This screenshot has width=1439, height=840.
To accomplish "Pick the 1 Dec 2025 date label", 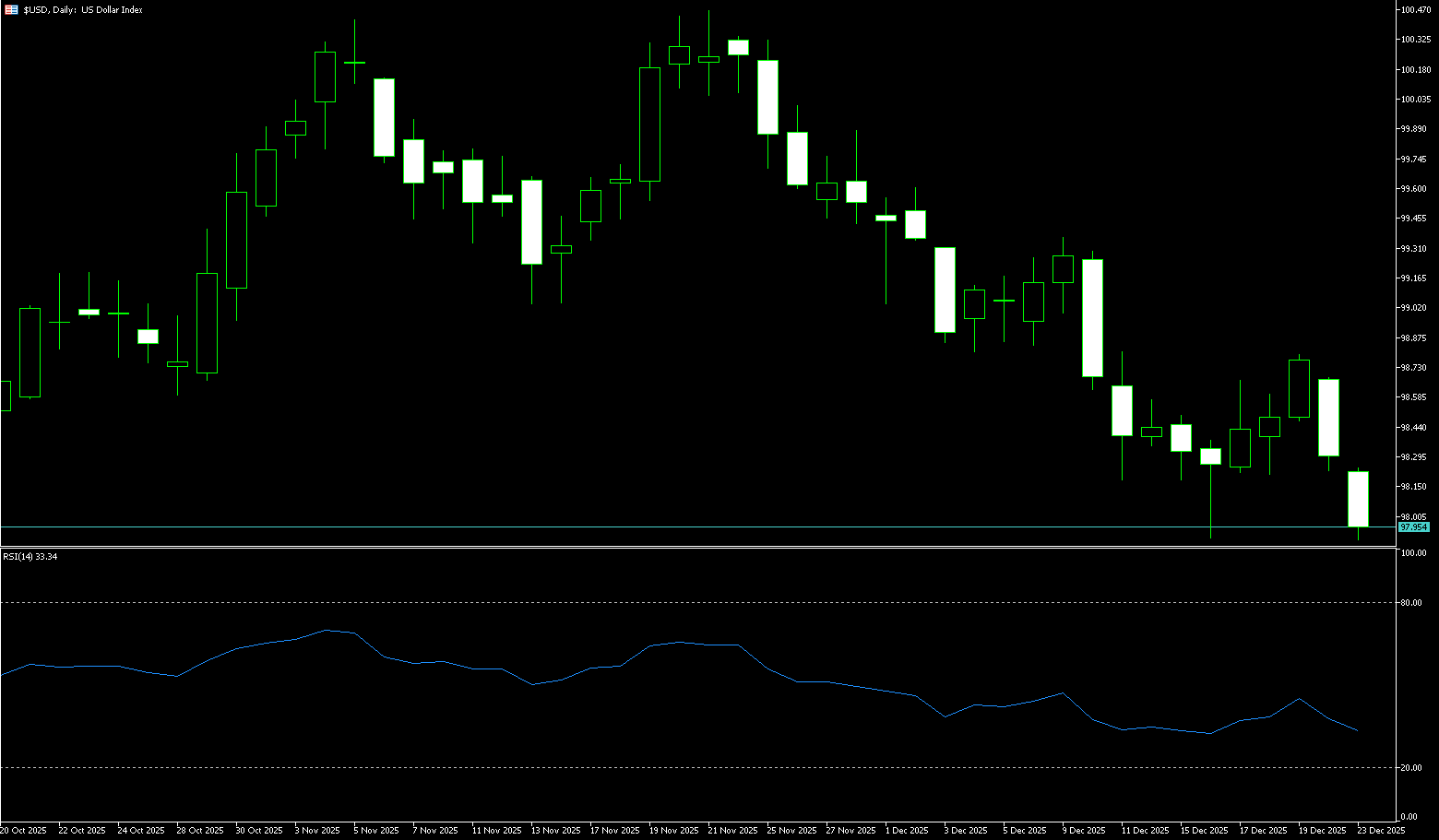I will pyautogui.click(x=906, y=831).
